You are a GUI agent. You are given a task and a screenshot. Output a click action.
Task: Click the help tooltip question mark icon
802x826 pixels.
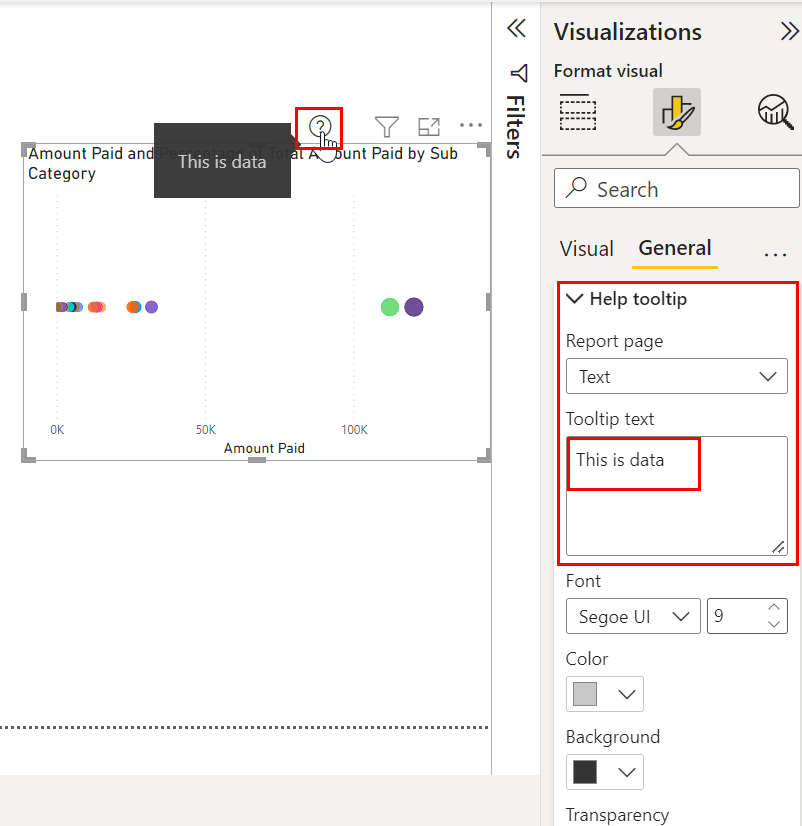click(320, 126)
